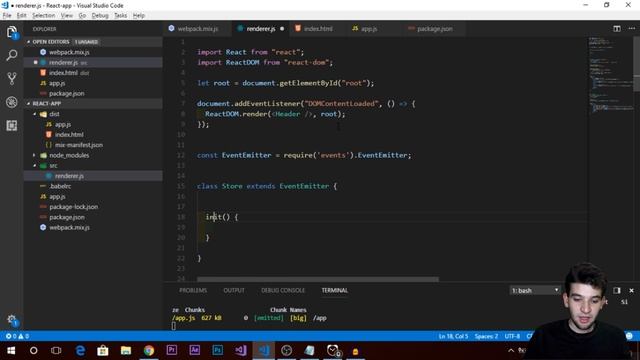The width and height of the screenshot is (640, 360).
Task: Open the Manage gear in activity bar
Action: coord(11,320)
